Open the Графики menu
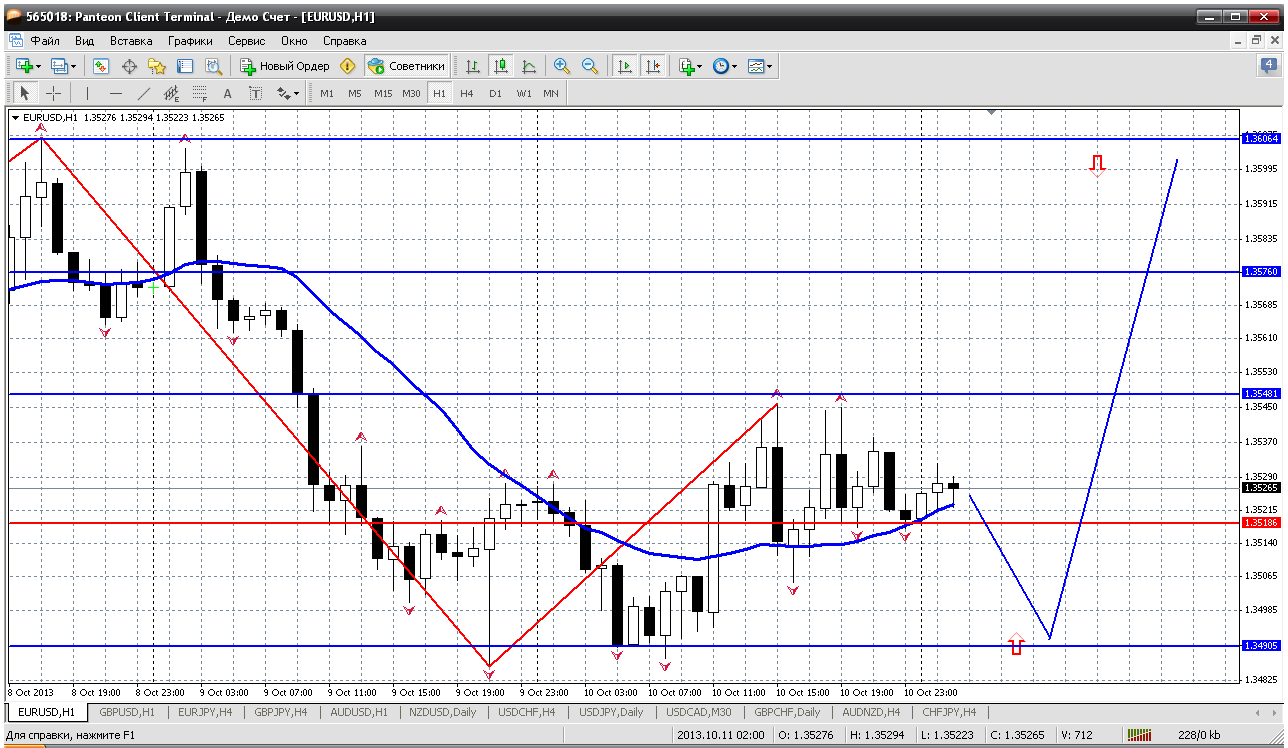The image size is (1288, 748). point(190,41)
